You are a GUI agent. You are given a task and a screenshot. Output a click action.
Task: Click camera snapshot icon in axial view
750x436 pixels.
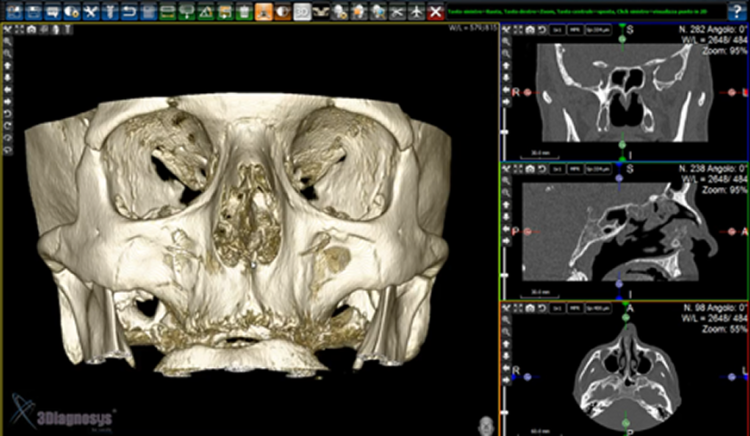pyautogui.click(x=530, y=308)
